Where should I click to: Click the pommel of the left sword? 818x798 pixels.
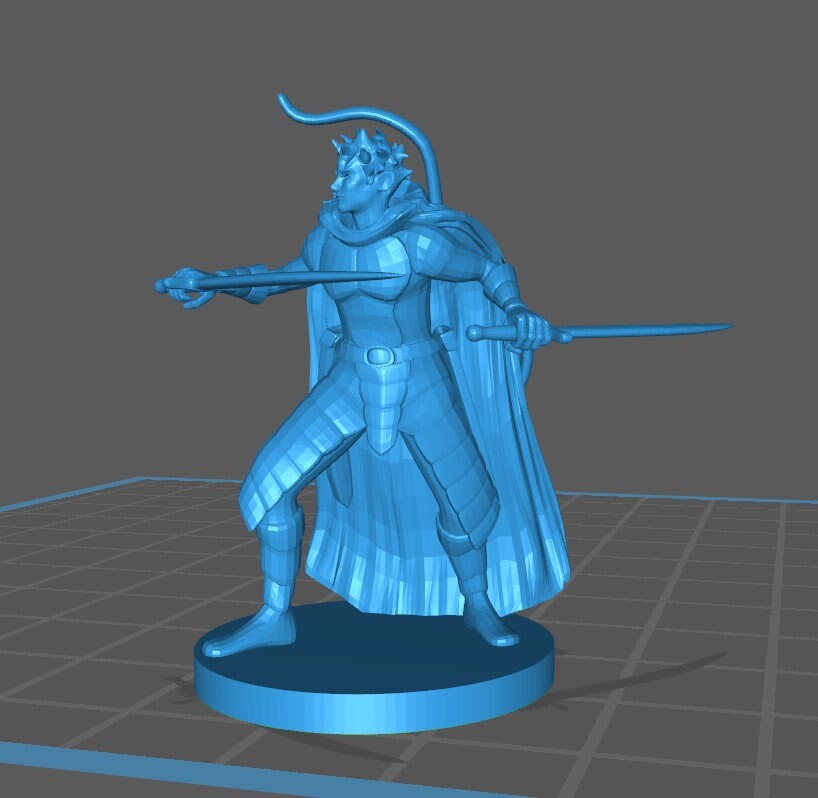pyautogui.click(x=162, y=286)
